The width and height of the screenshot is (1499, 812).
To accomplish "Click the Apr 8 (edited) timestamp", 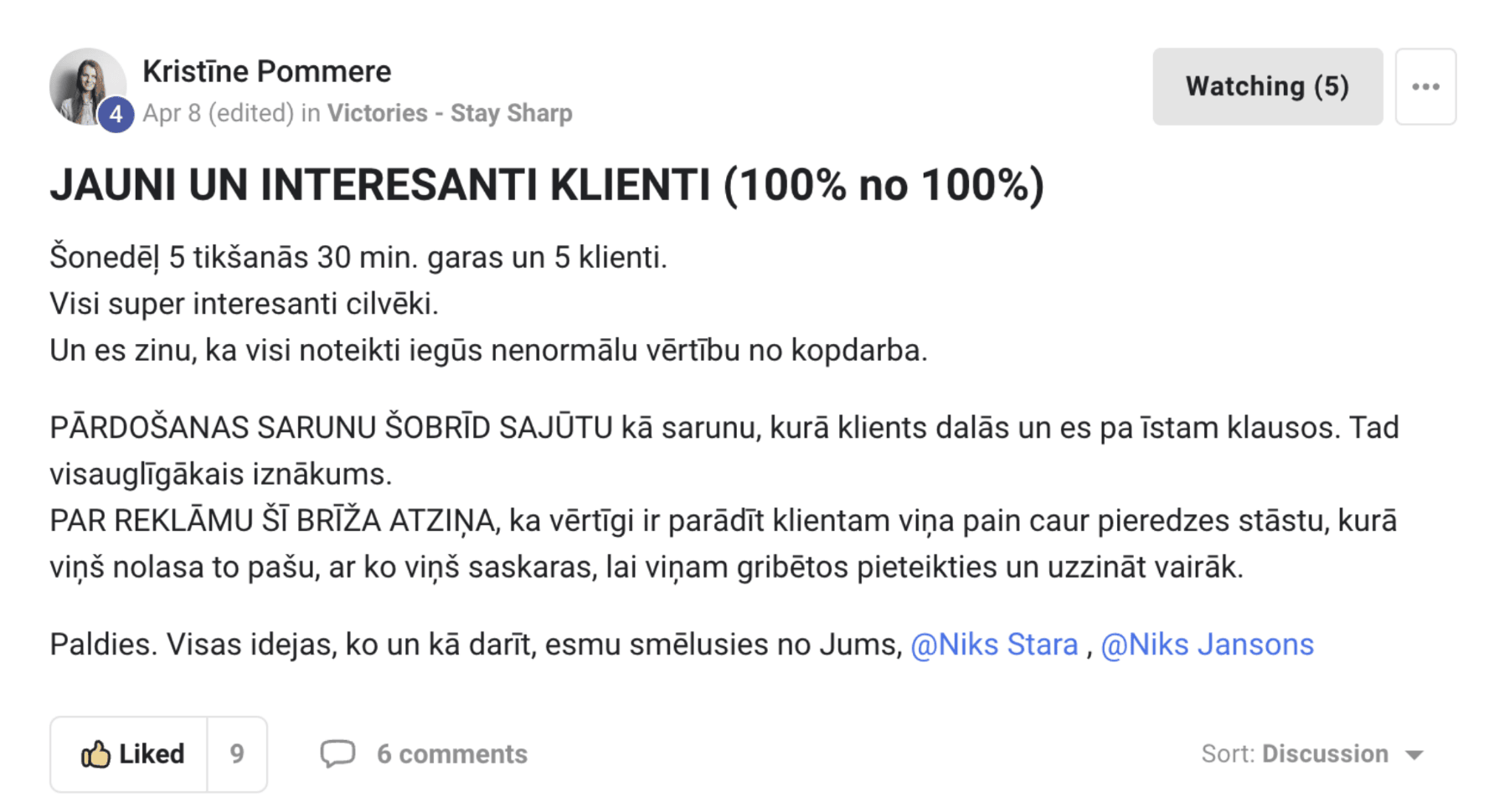I will 218,113.
